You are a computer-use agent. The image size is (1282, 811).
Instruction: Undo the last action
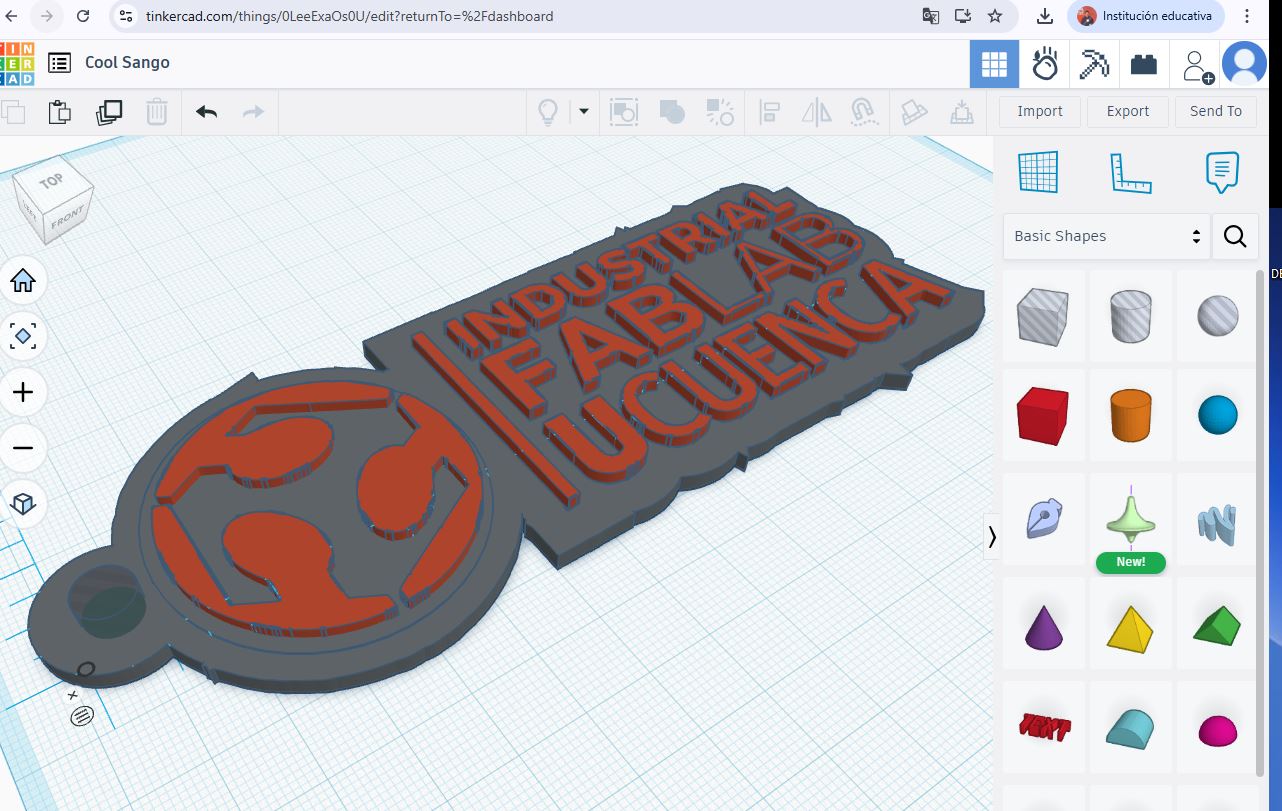tap(206, 111)
